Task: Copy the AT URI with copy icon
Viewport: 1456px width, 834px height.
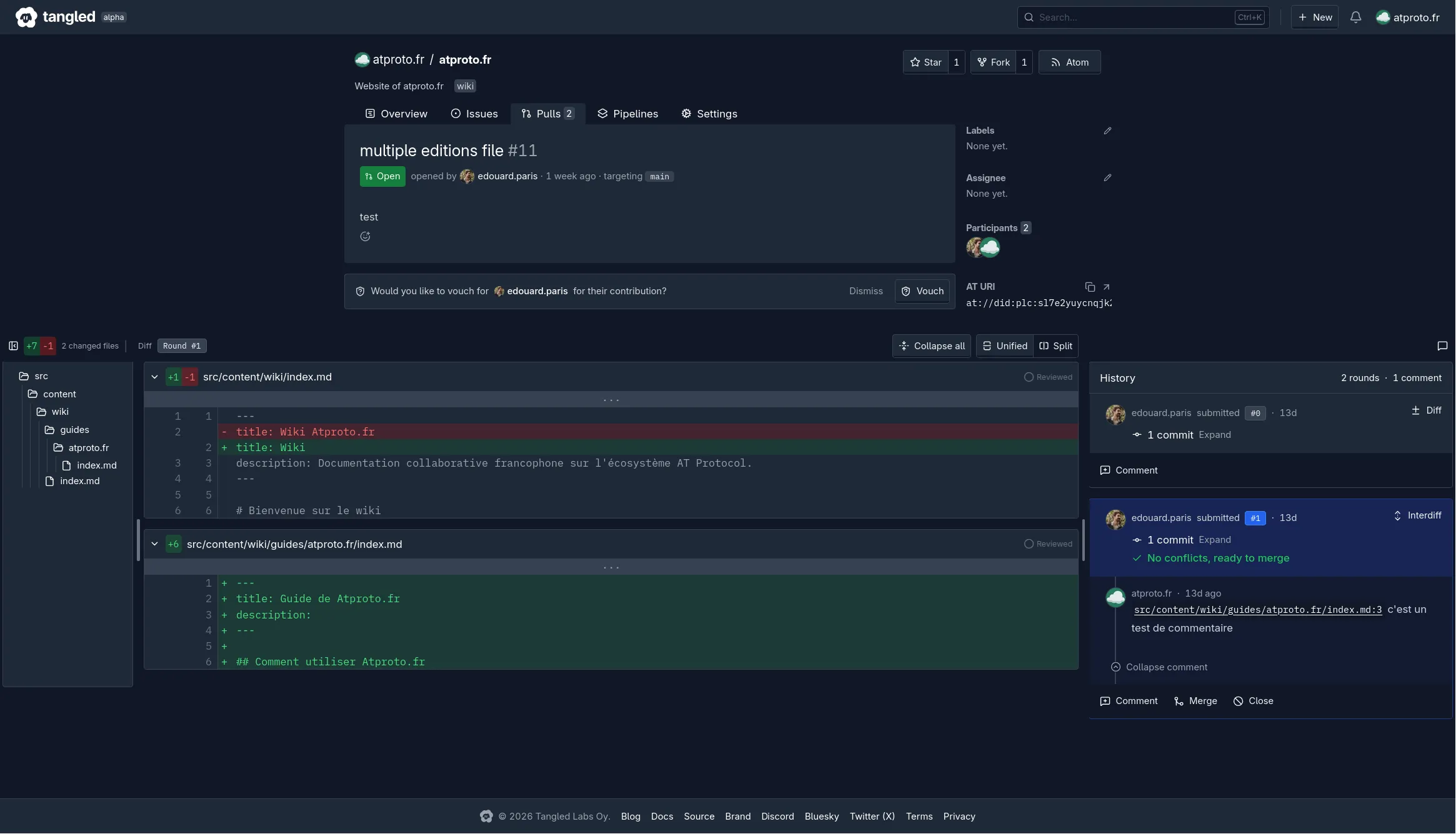Action: tap(1090, 287)
